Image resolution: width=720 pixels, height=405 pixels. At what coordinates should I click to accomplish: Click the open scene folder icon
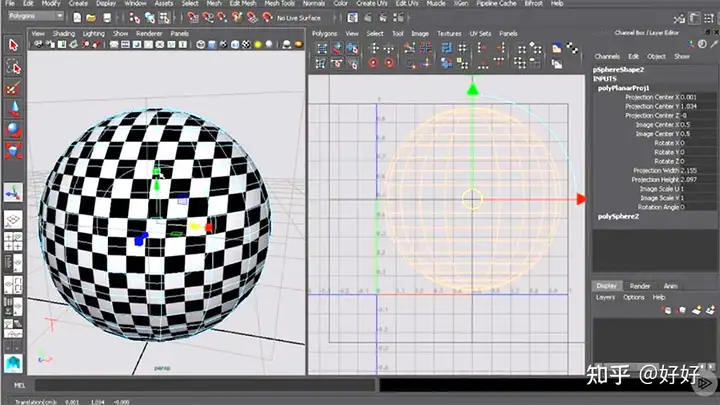click(89, 18)
